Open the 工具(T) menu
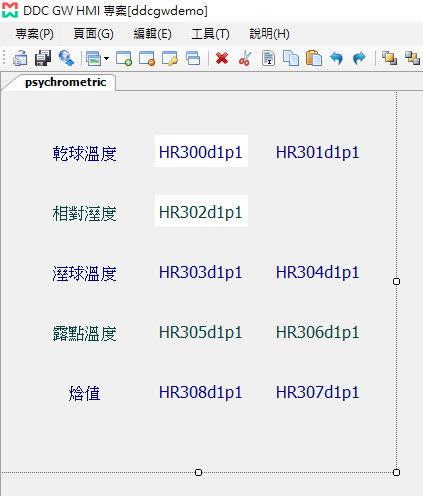The height and width of the screenshot is (496, 423). pyautogui.click(x=210, y=34)
